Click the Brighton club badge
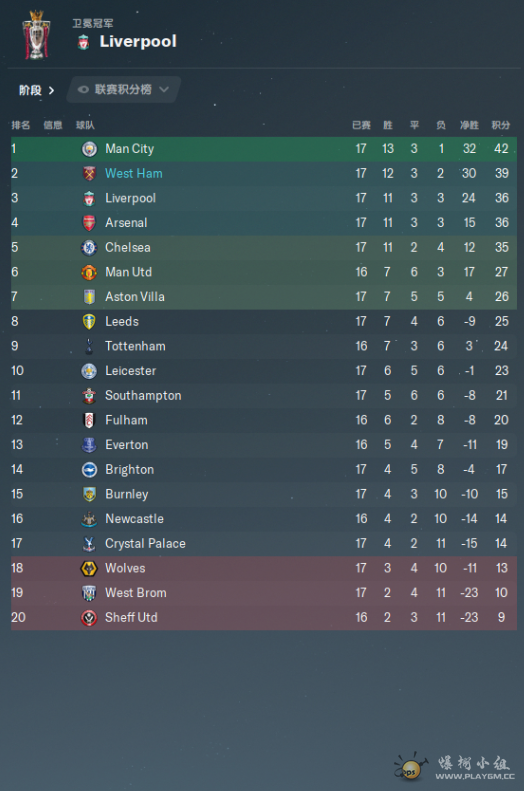The width and height of the screenshot is (524, 791). (x=89, y=470)
